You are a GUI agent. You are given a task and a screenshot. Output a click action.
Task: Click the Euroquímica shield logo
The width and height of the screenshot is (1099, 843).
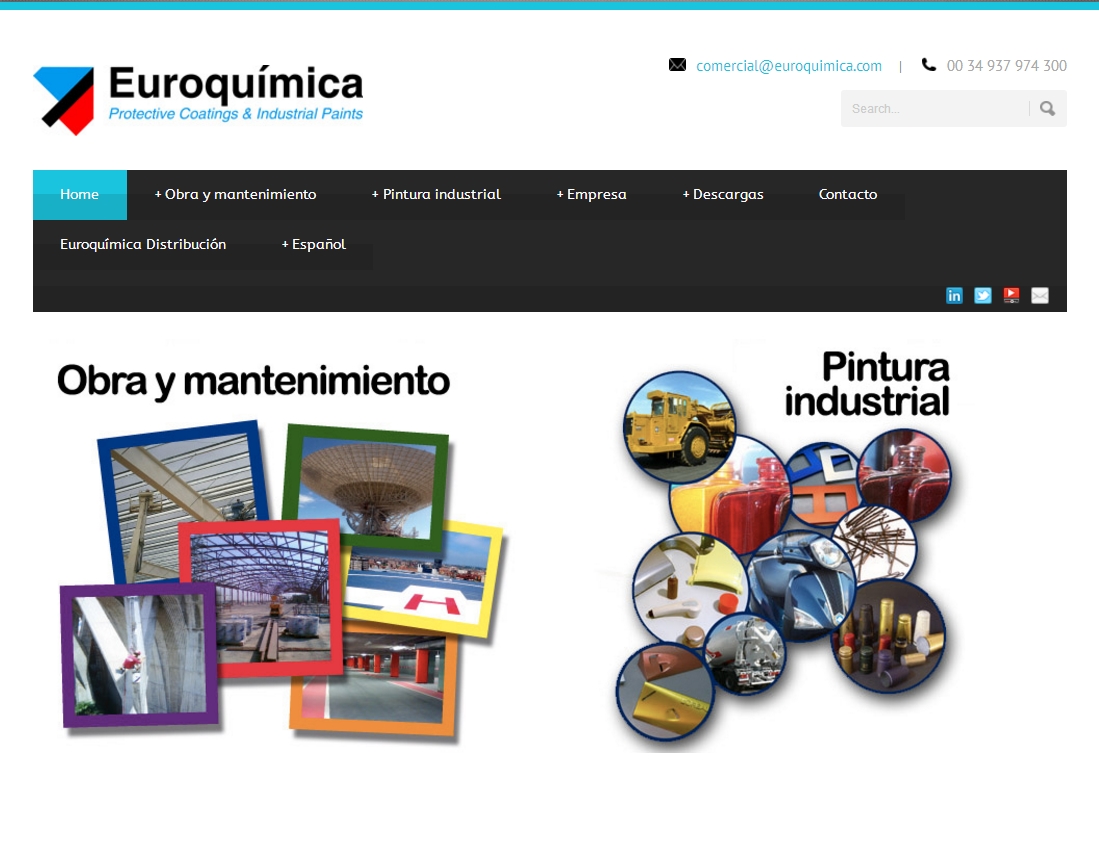(x=64, y=100)
